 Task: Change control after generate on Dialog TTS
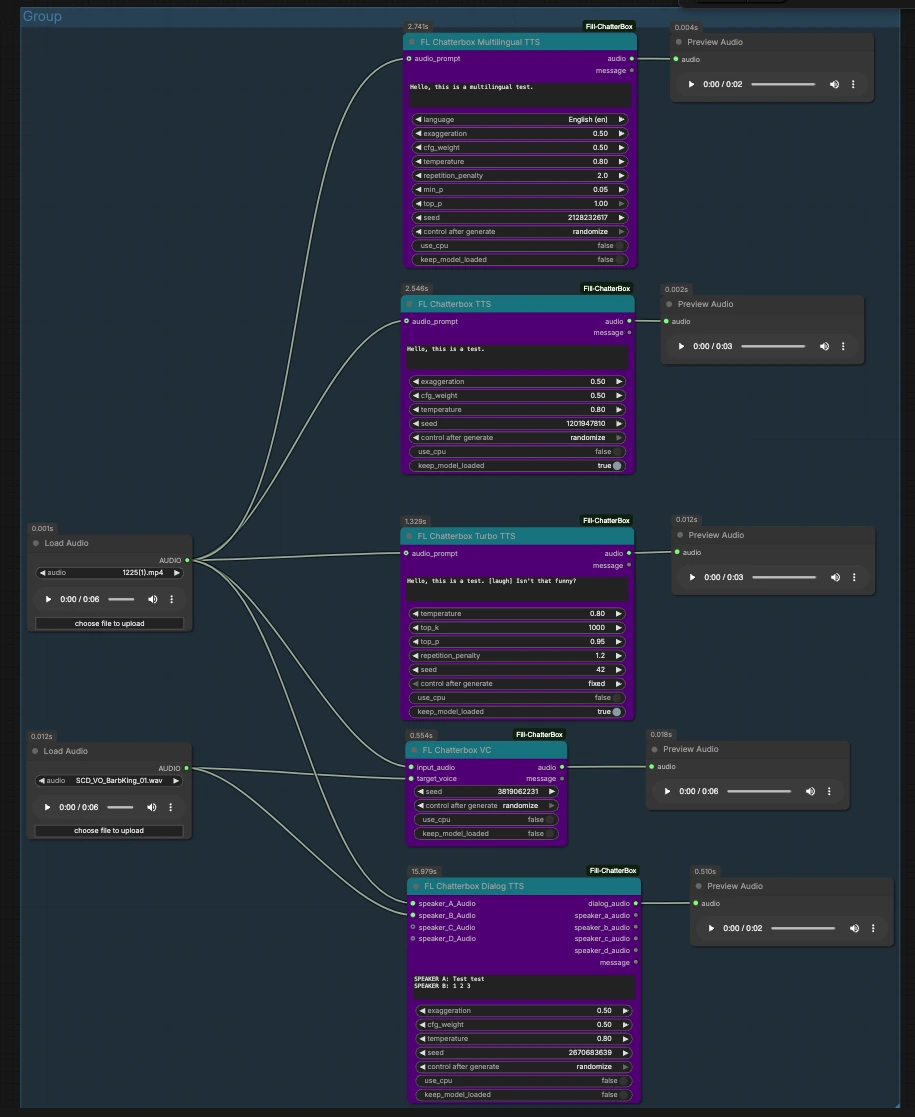pyautogui.click(x=524, y=1067)
